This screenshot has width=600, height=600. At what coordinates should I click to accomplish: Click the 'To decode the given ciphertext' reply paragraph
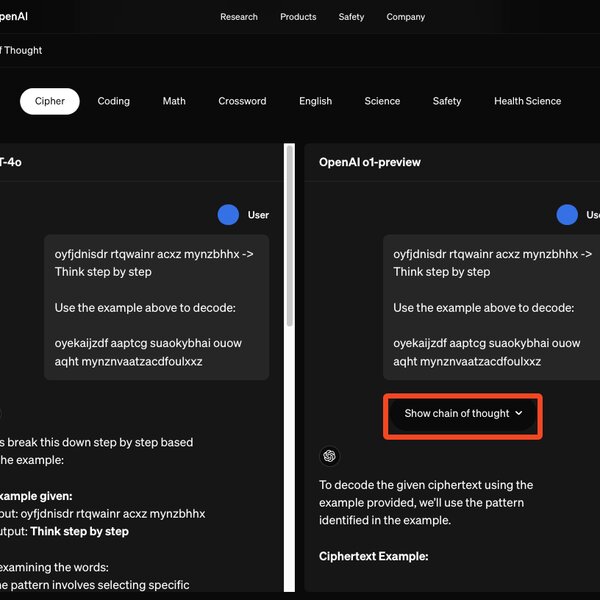(x=426, y=503)
